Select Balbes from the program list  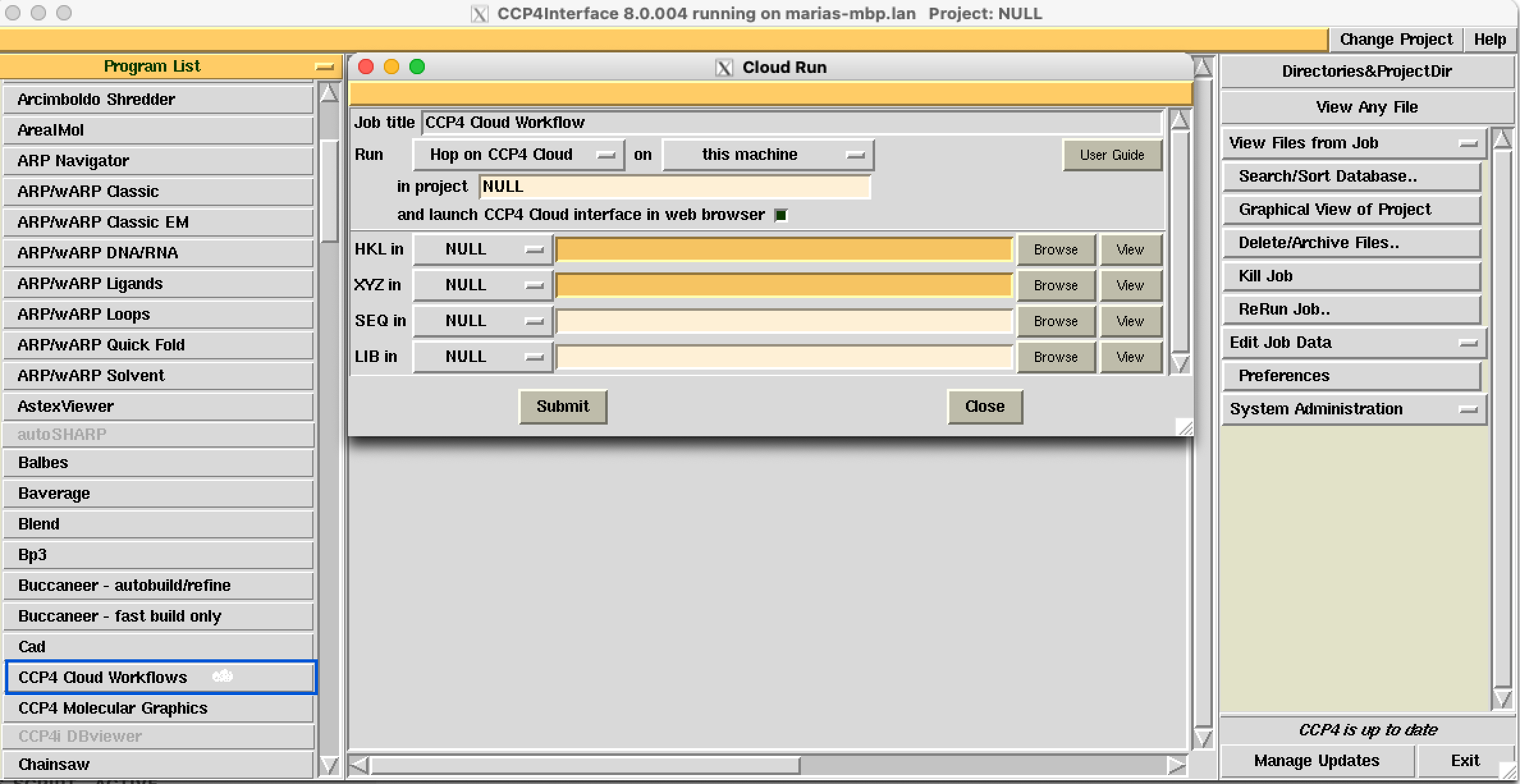click(158, 462)
